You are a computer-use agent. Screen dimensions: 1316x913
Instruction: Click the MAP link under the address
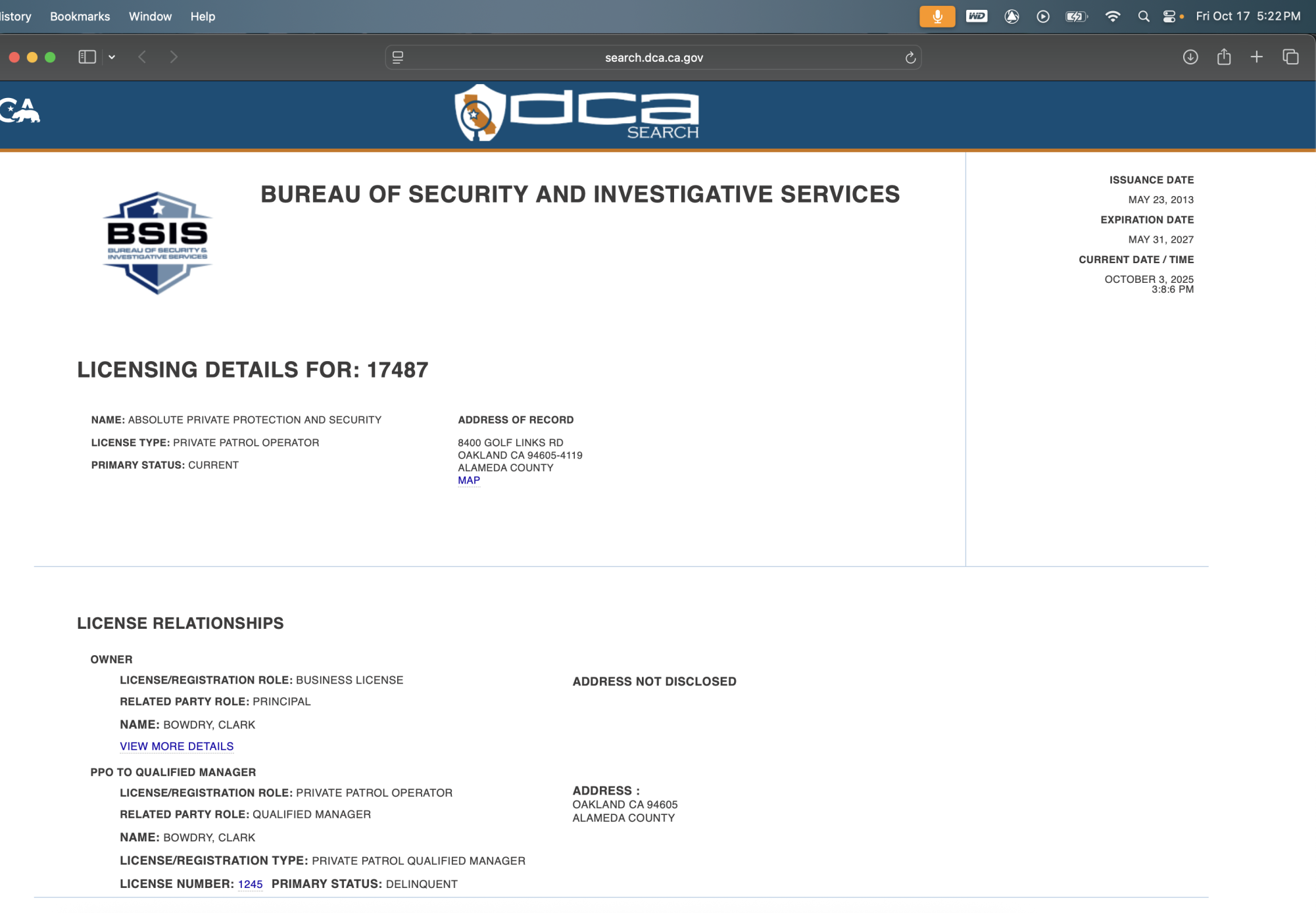(x=468, y=480)
